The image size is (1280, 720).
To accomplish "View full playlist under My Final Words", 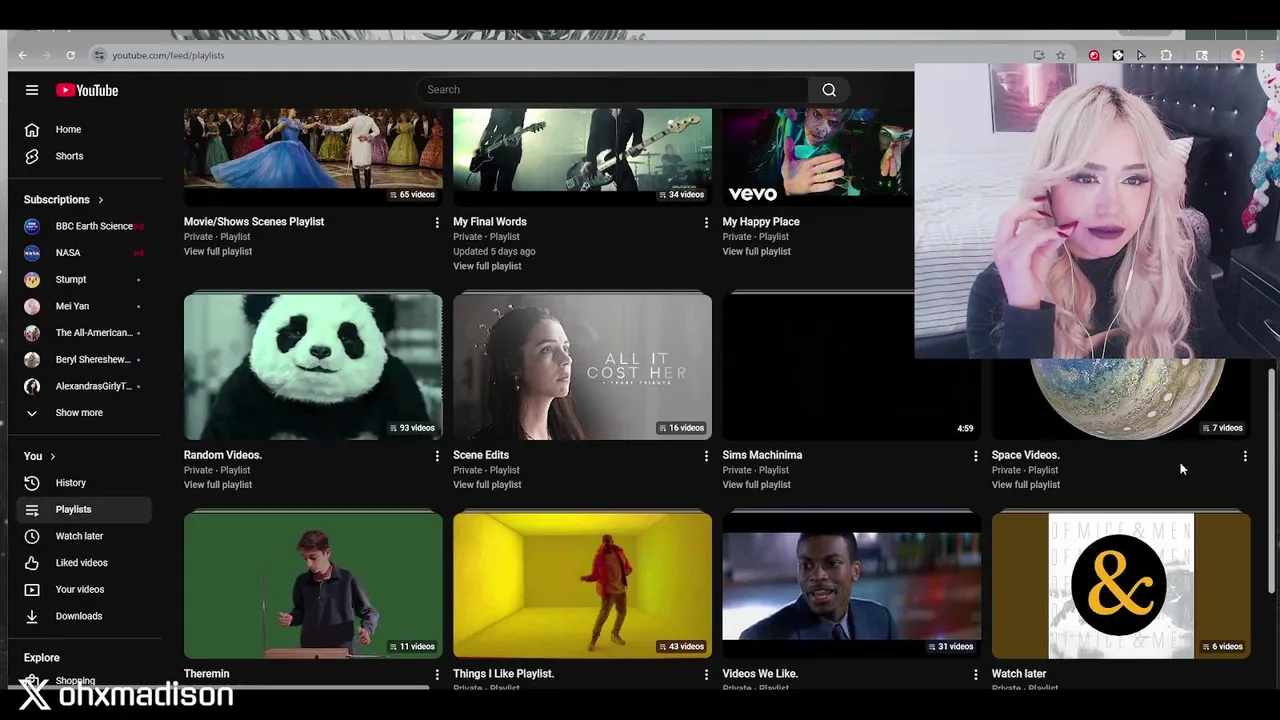I will click(487, 266).
